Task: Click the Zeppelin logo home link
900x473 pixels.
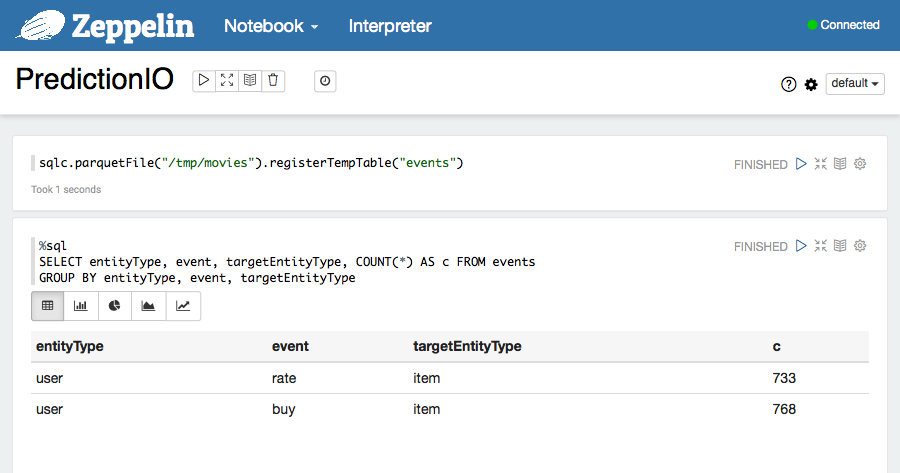Action: [x=107, y=25]
